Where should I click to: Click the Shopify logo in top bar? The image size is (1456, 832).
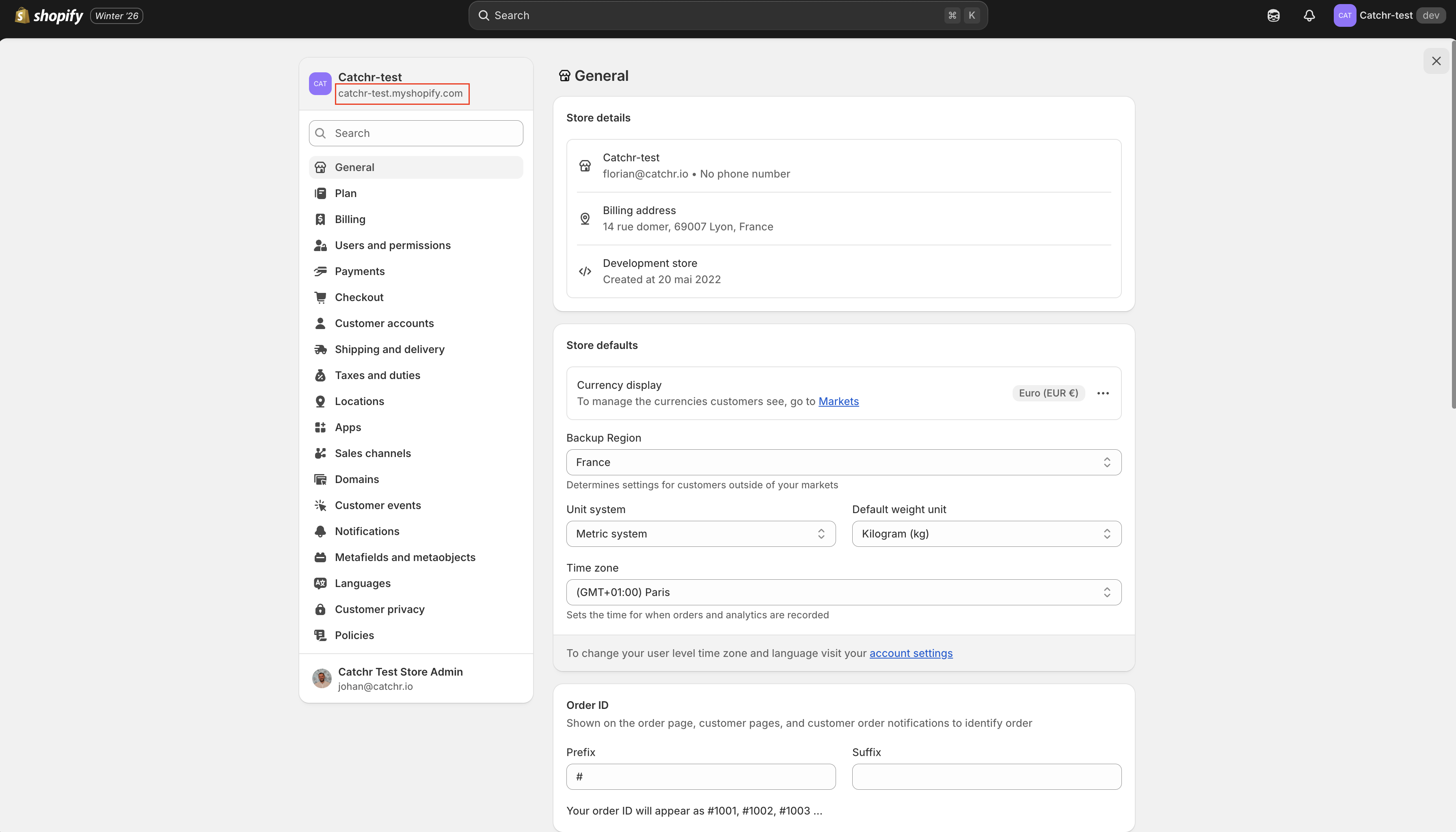(49, 15)
